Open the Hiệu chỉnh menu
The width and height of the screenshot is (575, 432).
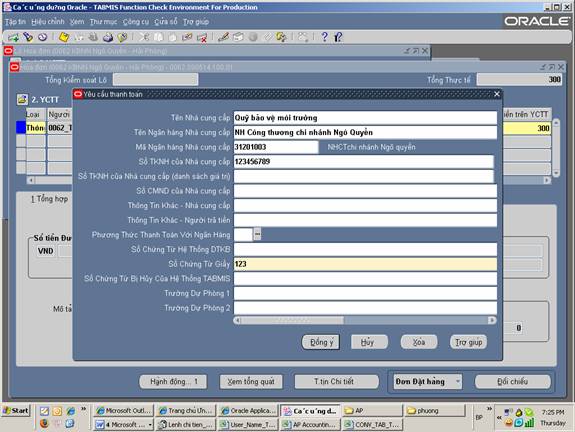(x=48, y=22)
